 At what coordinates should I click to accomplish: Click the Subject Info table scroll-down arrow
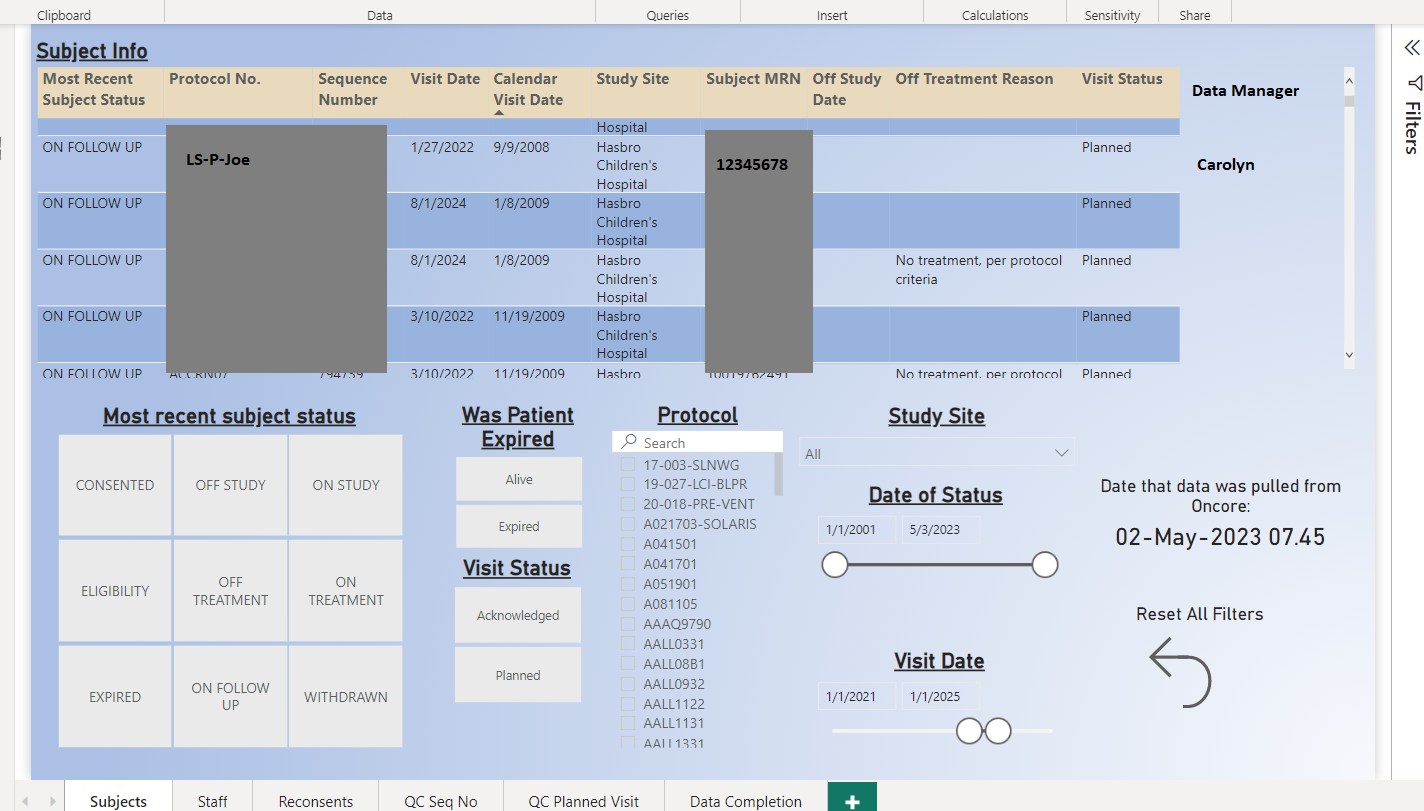tap(1349, 355)
